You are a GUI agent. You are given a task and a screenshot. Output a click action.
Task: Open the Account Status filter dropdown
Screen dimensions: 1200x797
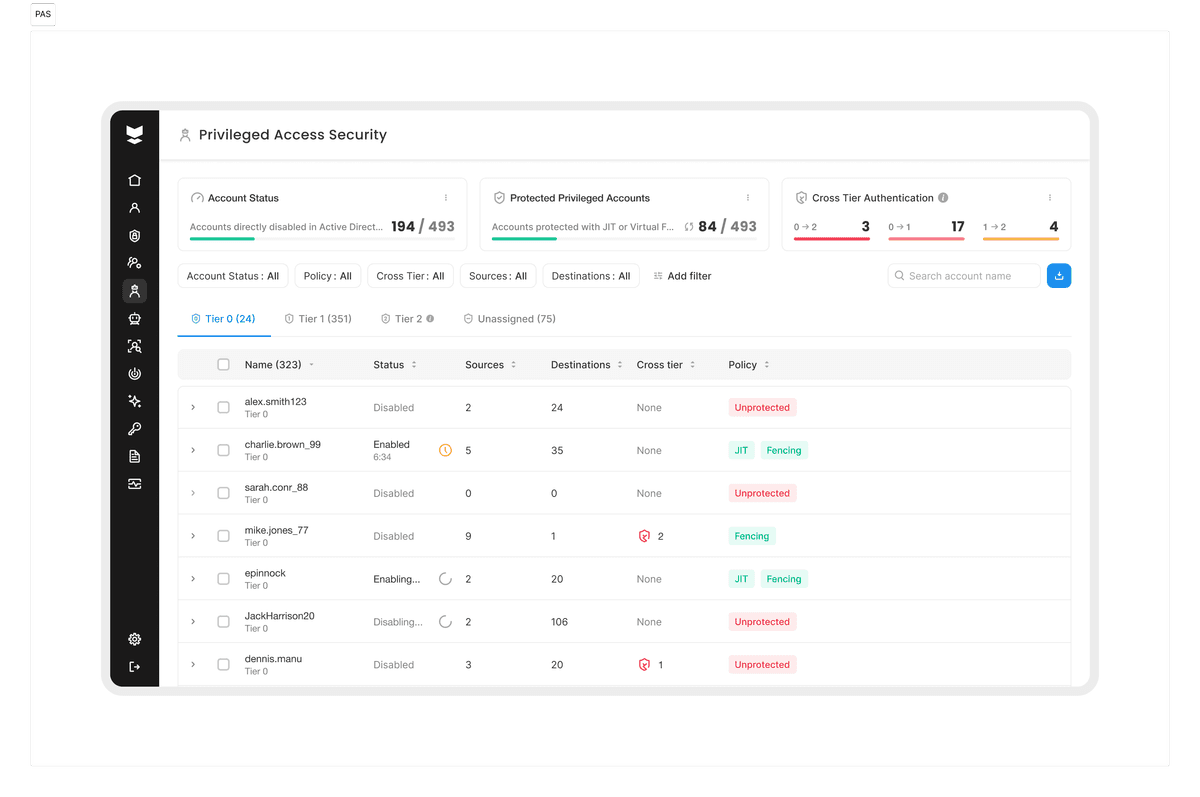point(233,276)
